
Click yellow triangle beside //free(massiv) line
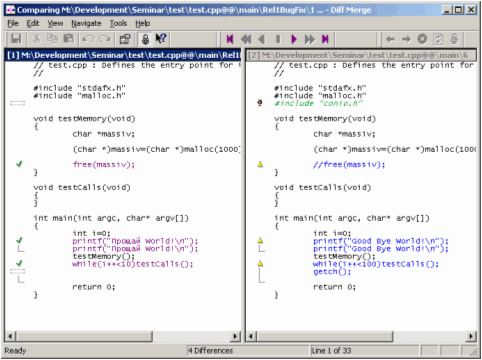[x=260, y=164]
